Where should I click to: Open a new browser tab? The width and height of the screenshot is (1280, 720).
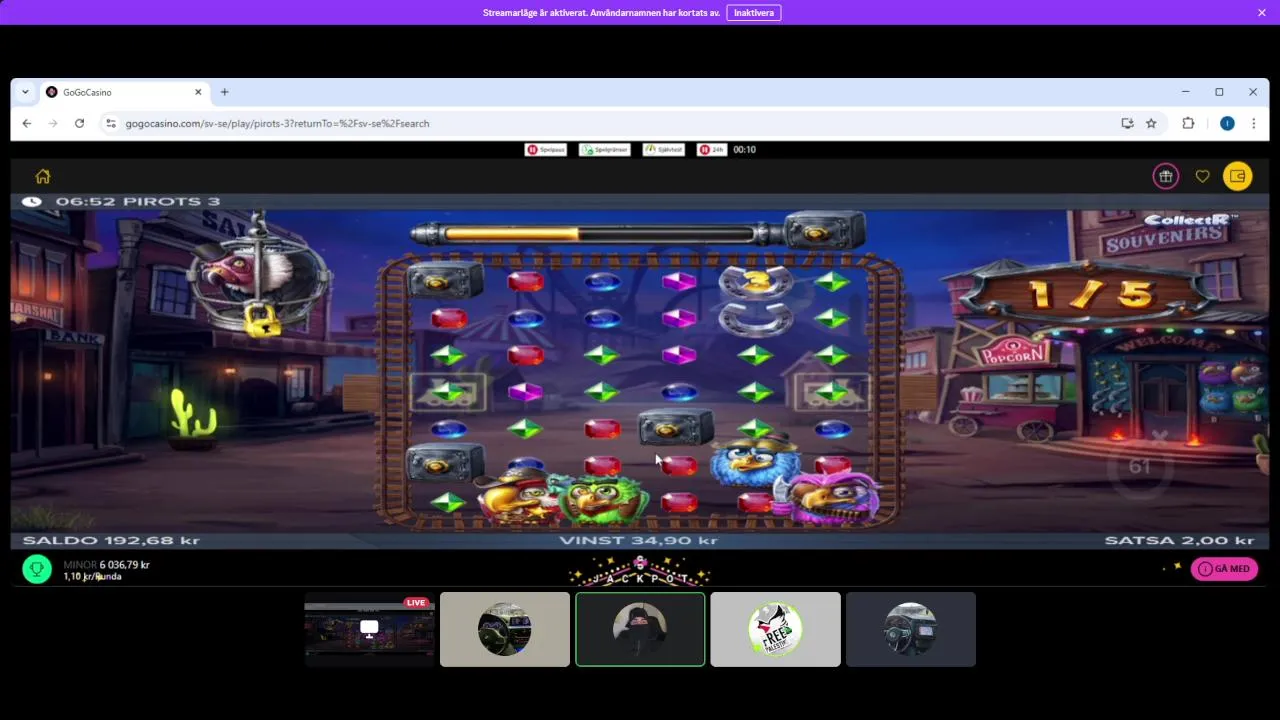pos(224,92)
